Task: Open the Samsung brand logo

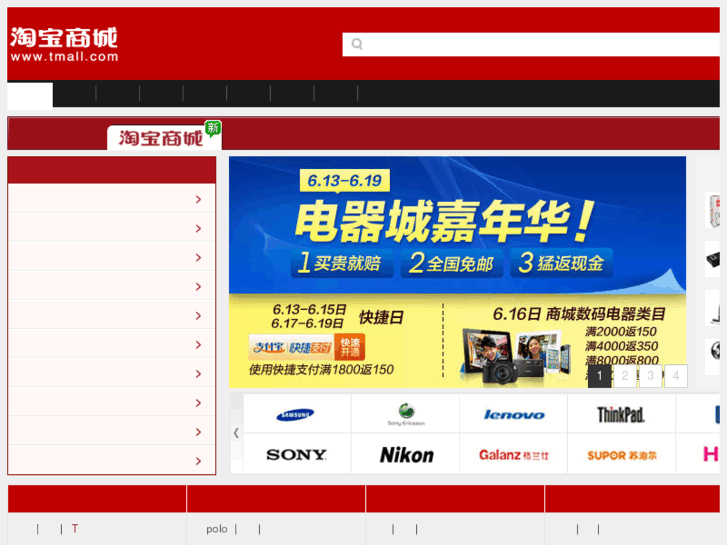Action: 295,415
